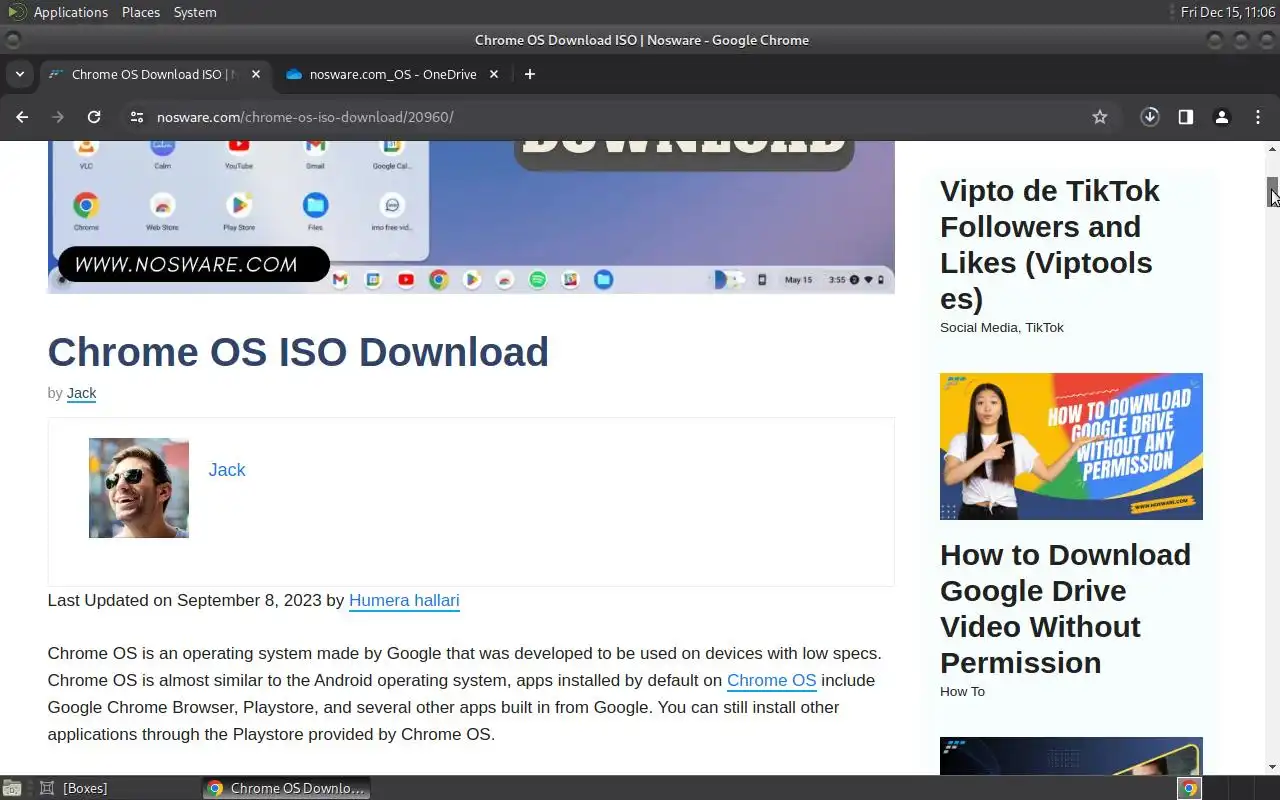Open Chrome downloads icon
The image size is (1280, 800).
coord(1150,117)
